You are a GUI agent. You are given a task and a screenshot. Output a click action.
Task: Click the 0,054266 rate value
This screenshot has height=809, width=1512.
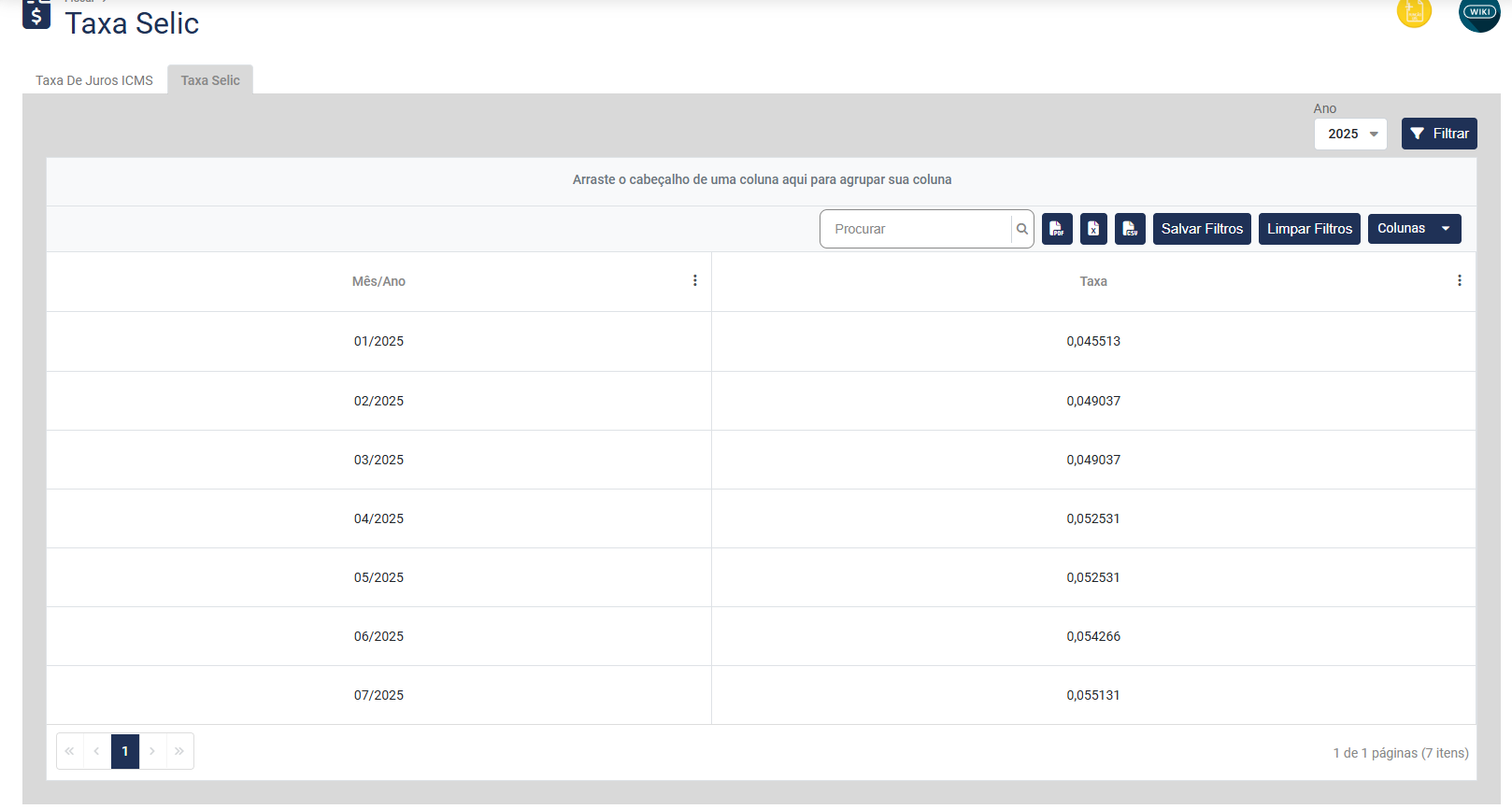pyautogui.click(x=1093, y=636)
